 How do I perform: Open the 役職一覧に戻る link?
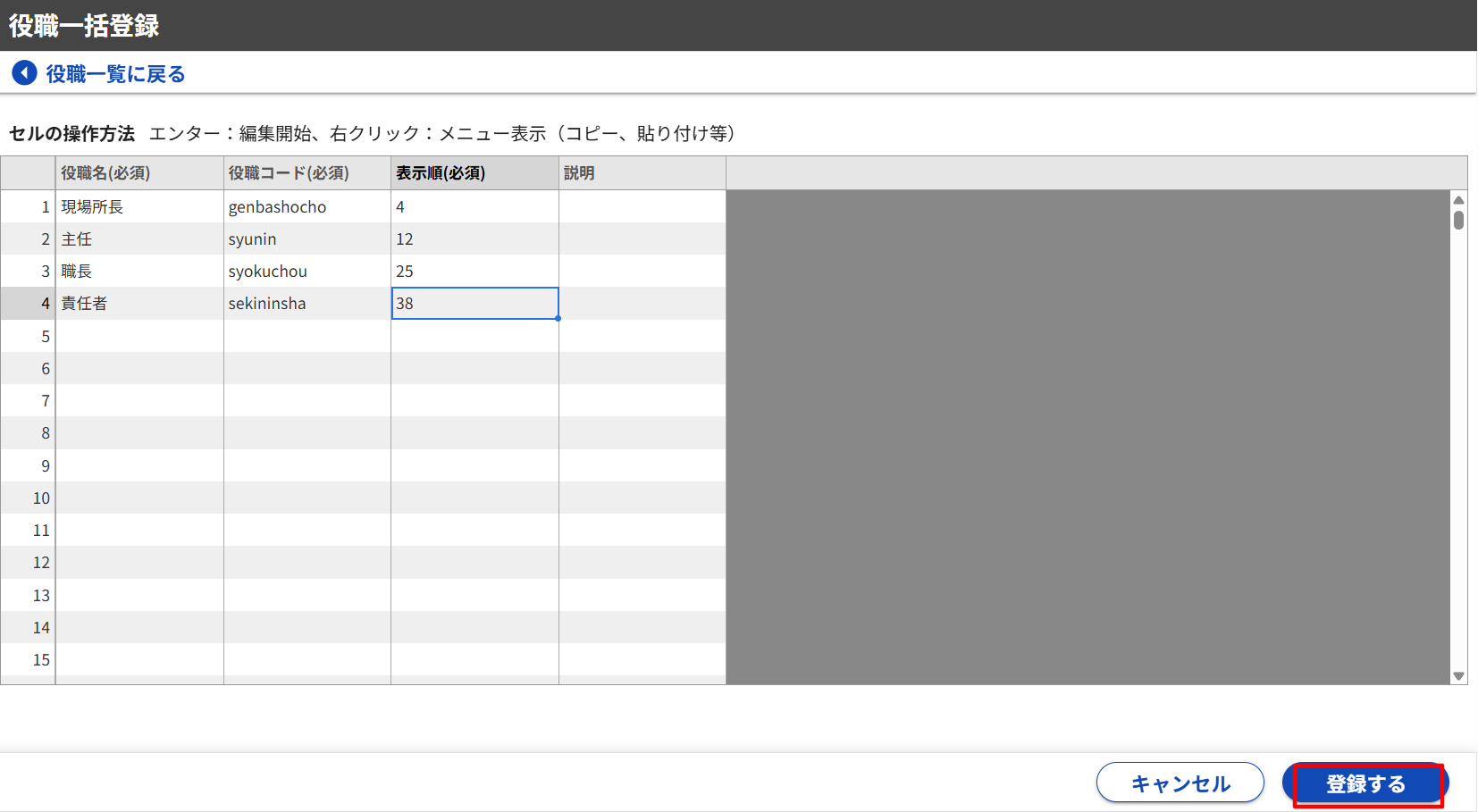115,74
